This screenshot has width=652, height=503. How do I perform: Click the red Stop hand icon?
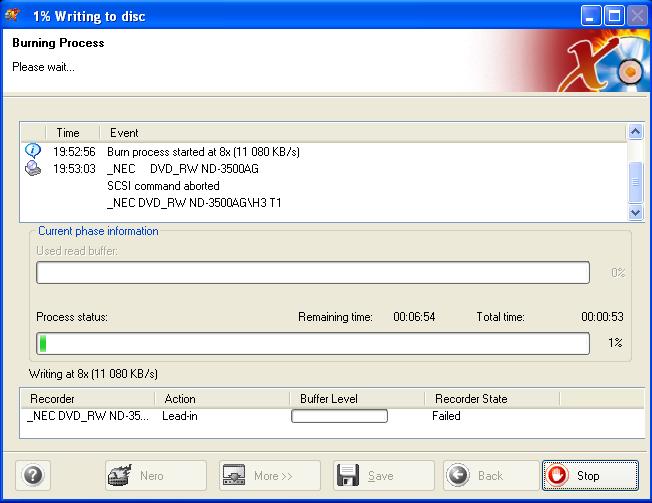pos(557,475)
